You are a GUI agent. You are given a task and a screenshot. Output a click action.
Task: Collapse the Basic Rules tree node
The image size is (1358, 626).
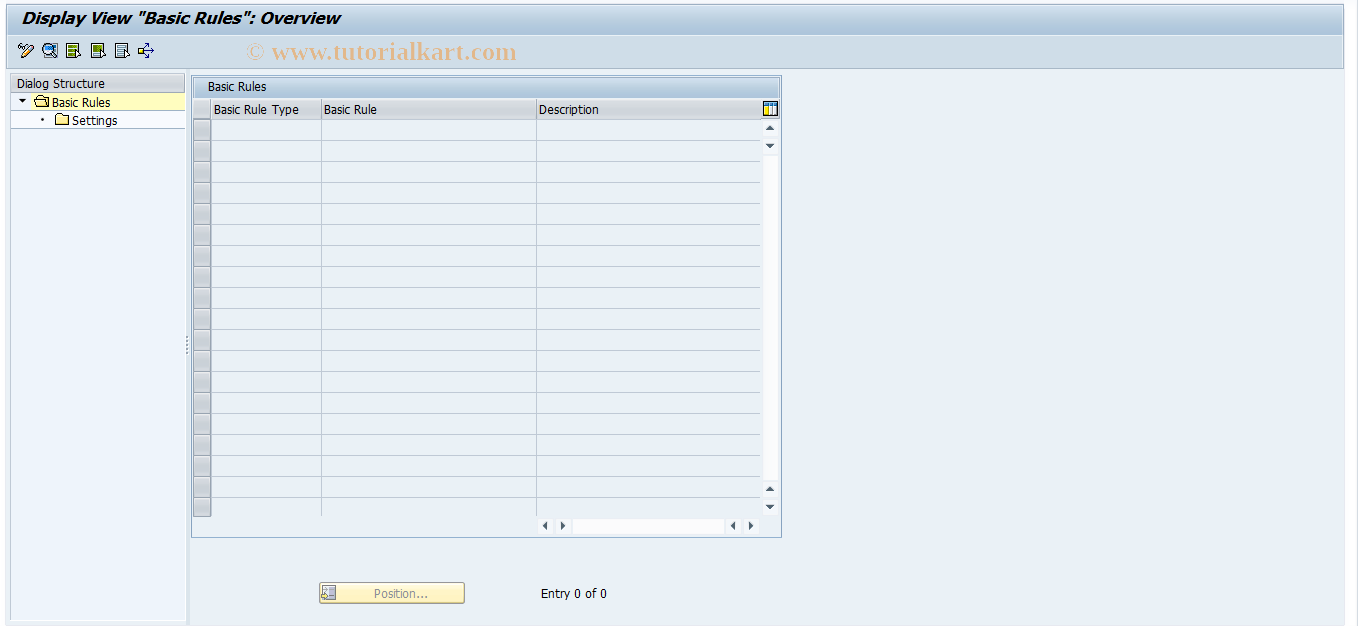pyautogui.click(x=22, y=101)
